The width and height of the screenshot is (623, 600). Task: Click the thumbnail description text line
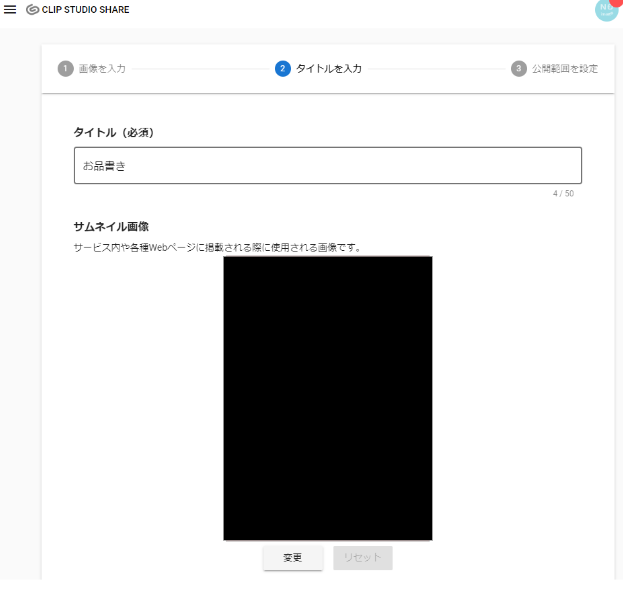point(217,247)
